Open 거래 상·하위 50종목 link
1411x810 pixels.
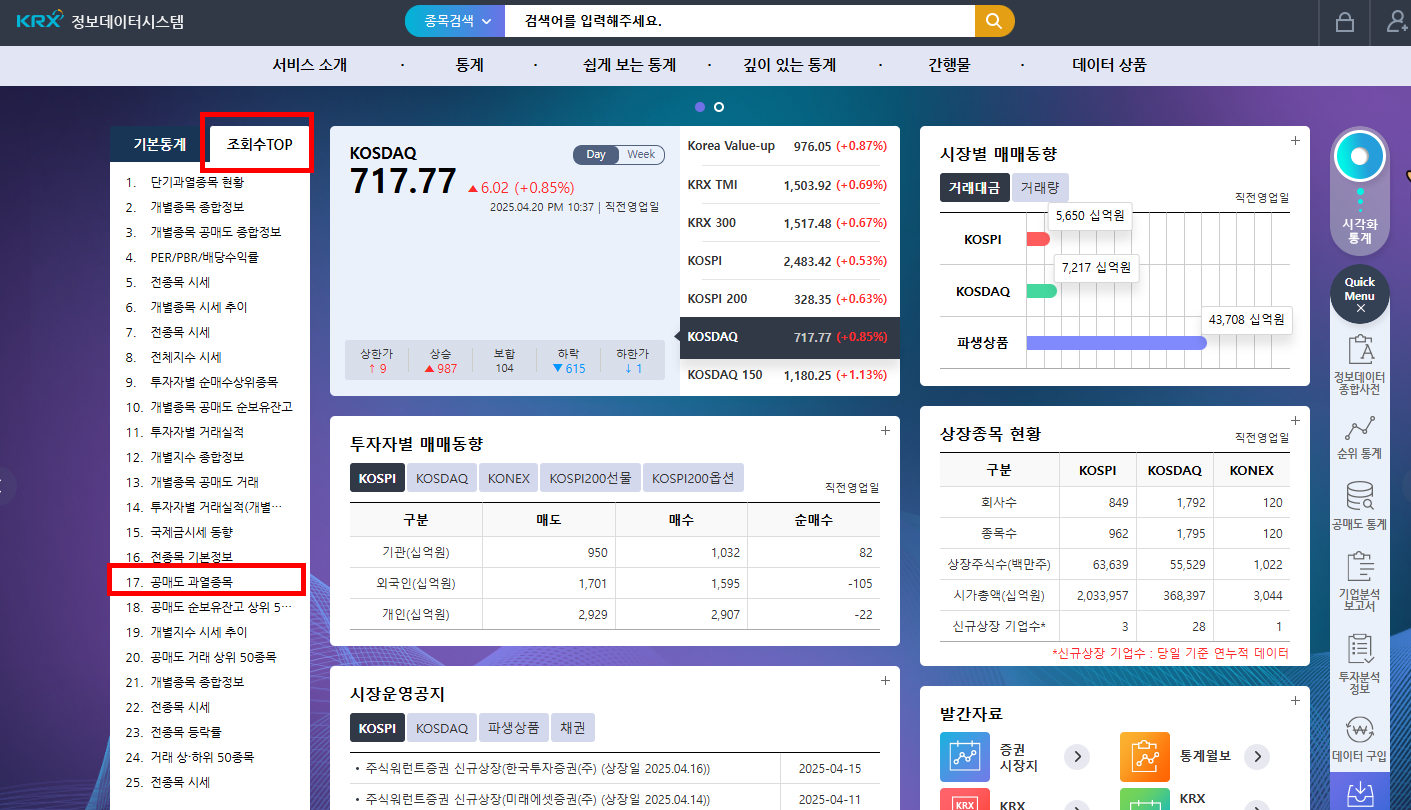point(203,757)
